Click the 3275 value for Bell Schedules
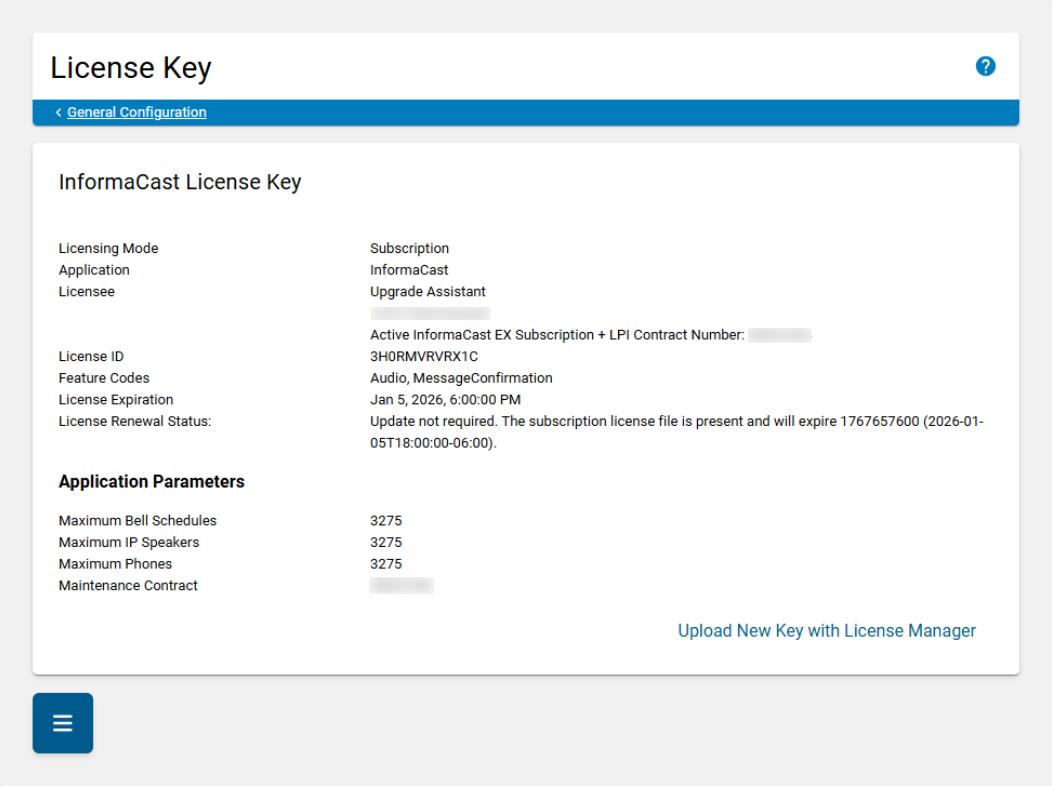Screen dimensions: 1052x786 (x=386, y=521)
